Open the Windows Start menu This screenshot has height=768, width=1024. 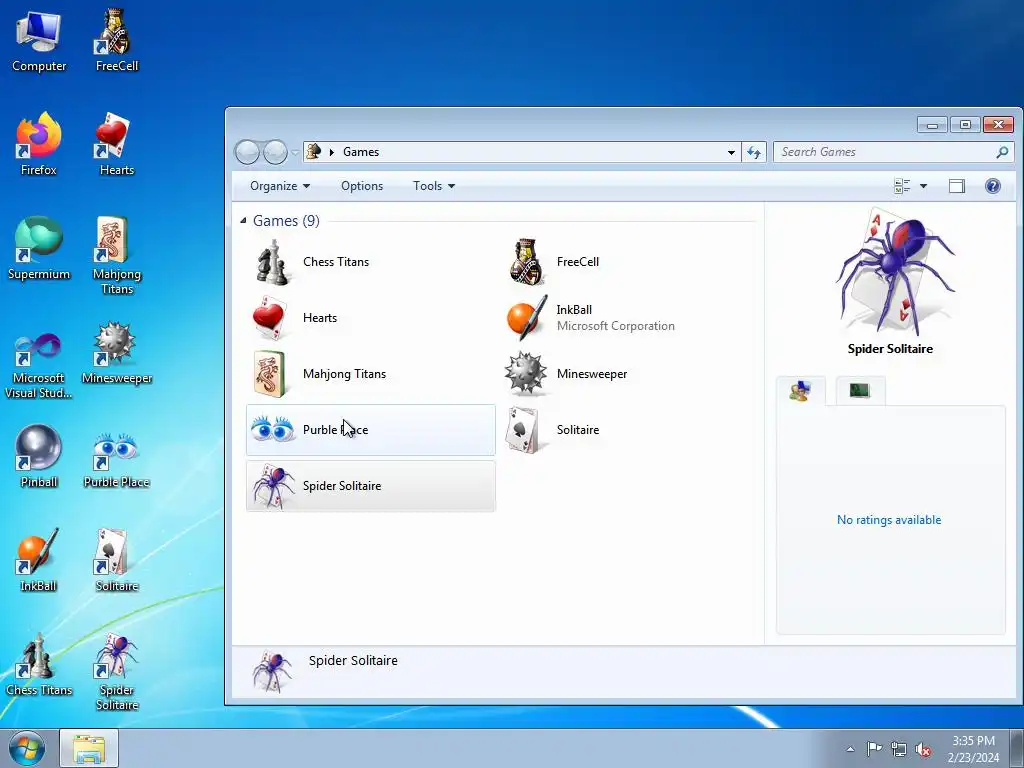[x=27, y=749]
